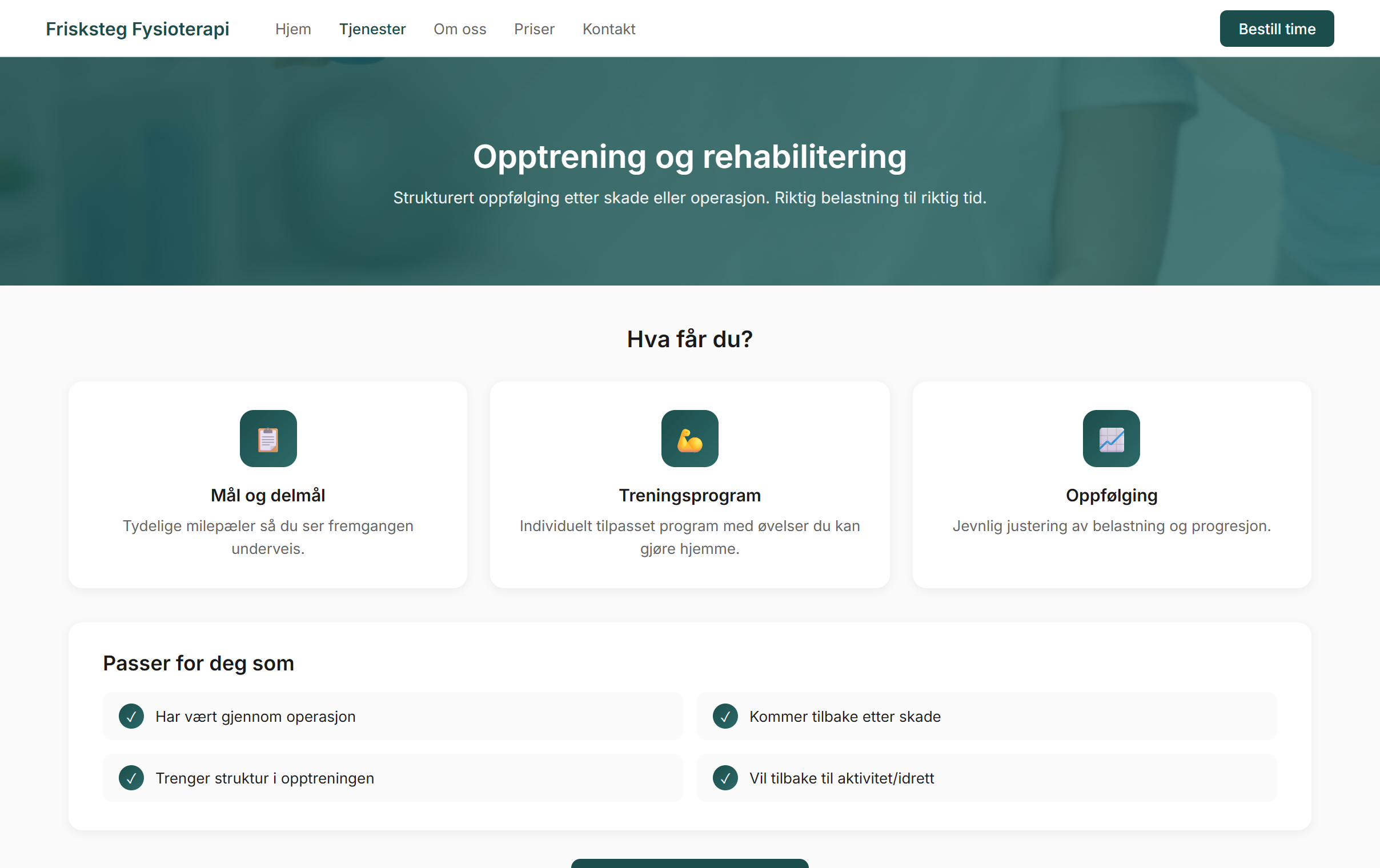Click the Frisksteg Fysioterapi logo text

(138, 29)
